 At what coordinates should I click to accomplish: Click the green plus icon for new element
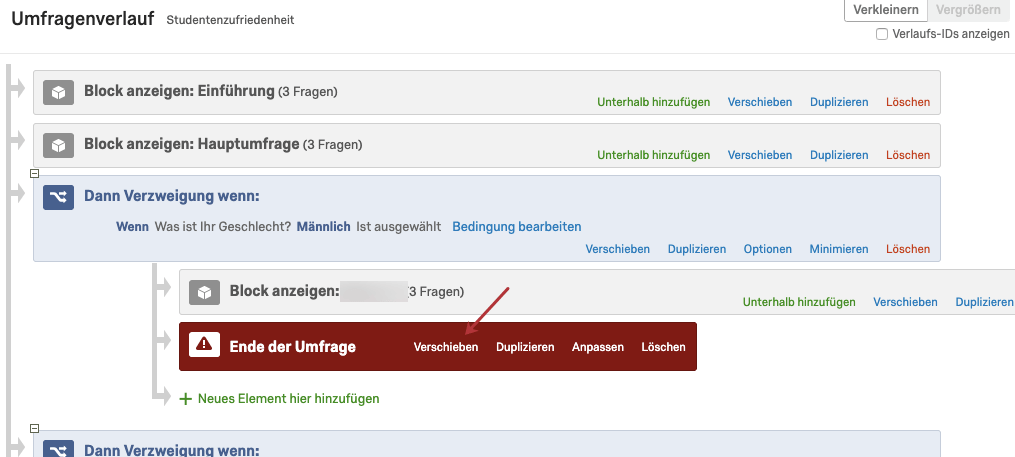[x=186, y=399]
